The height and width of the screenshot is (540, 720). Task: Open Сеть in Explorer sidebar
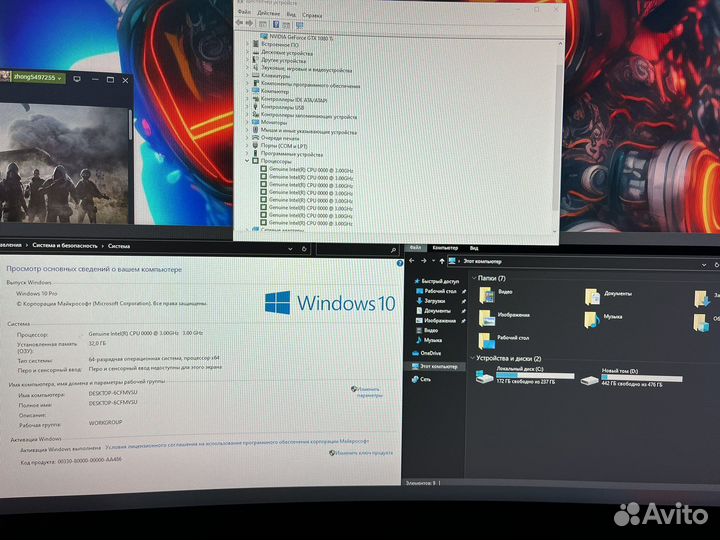(x=422, y=379)
